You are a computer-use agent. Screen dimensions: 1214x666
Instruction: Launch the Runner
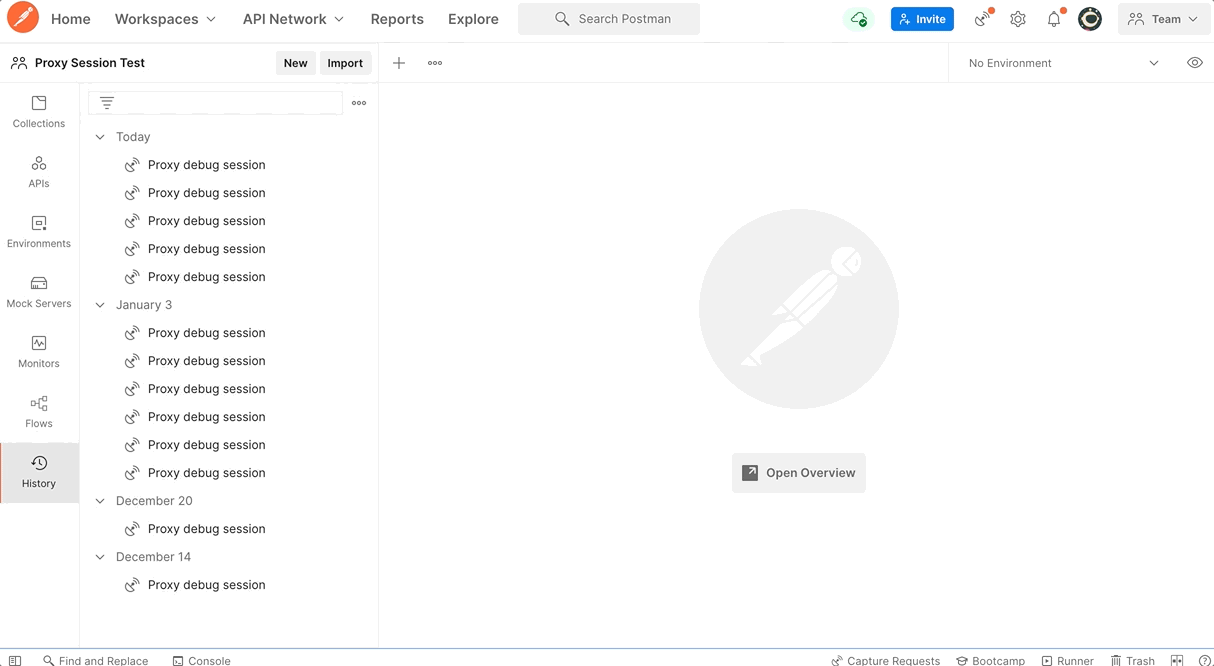[1067, 660]
